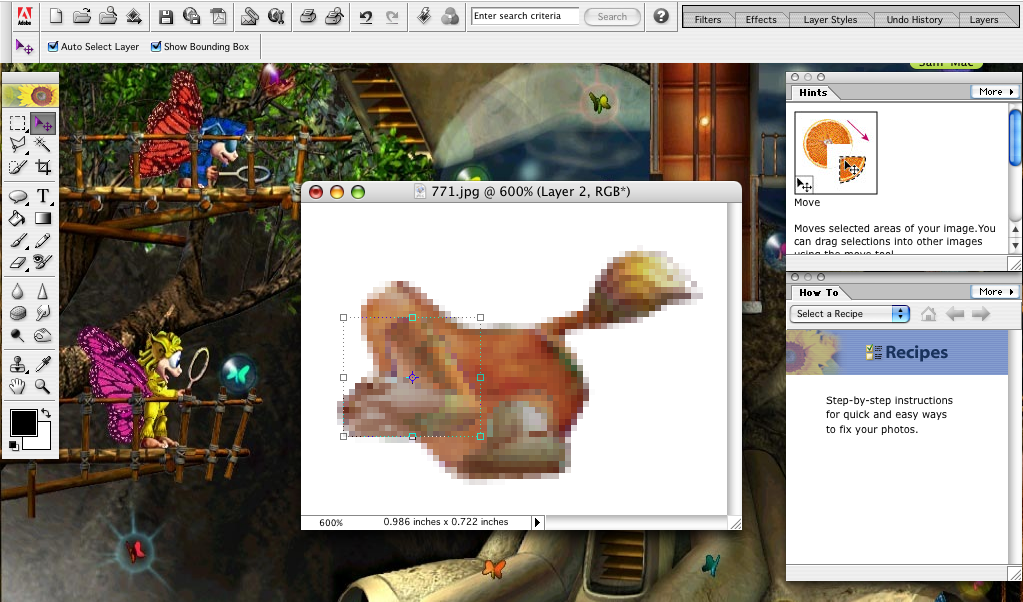
Task: Select the Blur tool
Action: click(18, 291)
